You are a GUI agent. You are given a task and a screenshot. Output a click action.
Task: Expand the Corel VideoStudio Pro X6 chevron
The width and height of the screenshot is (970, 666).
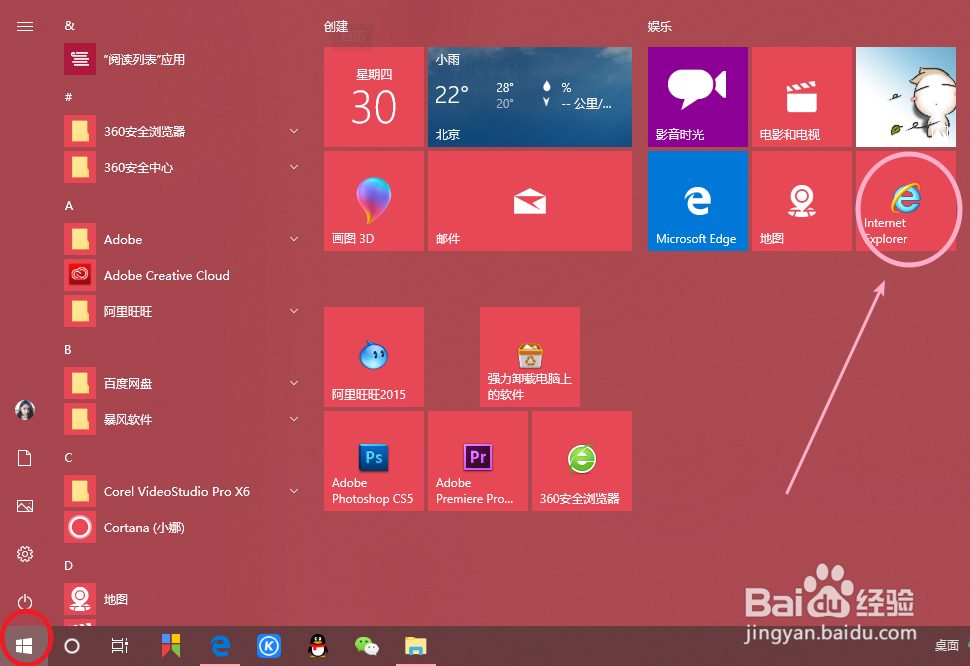point(294,491)
